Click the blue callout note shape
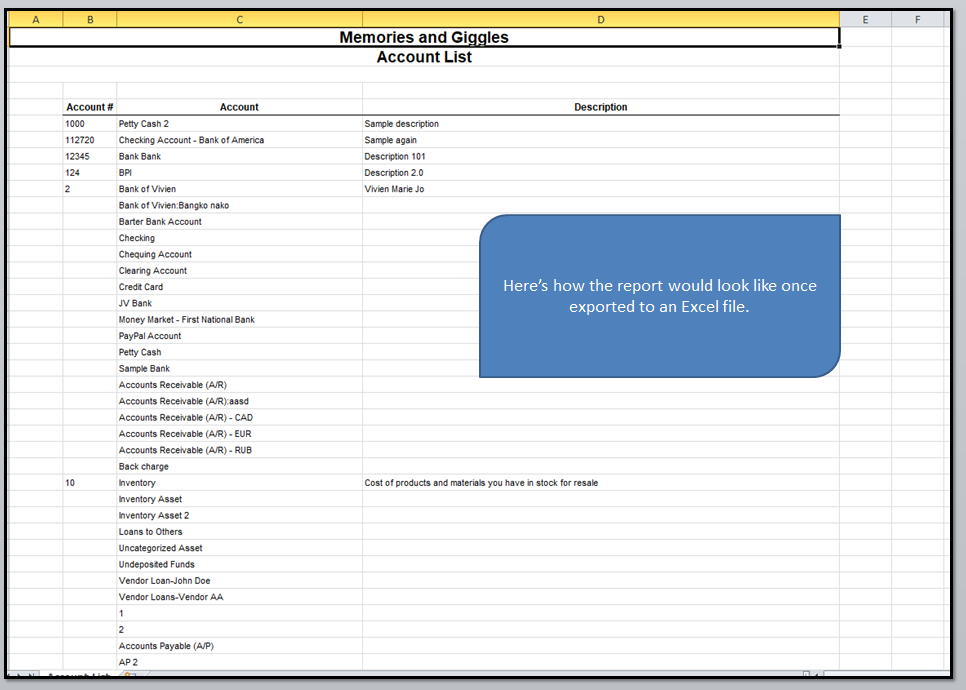 pyautogui.click(x=660, y=296)
